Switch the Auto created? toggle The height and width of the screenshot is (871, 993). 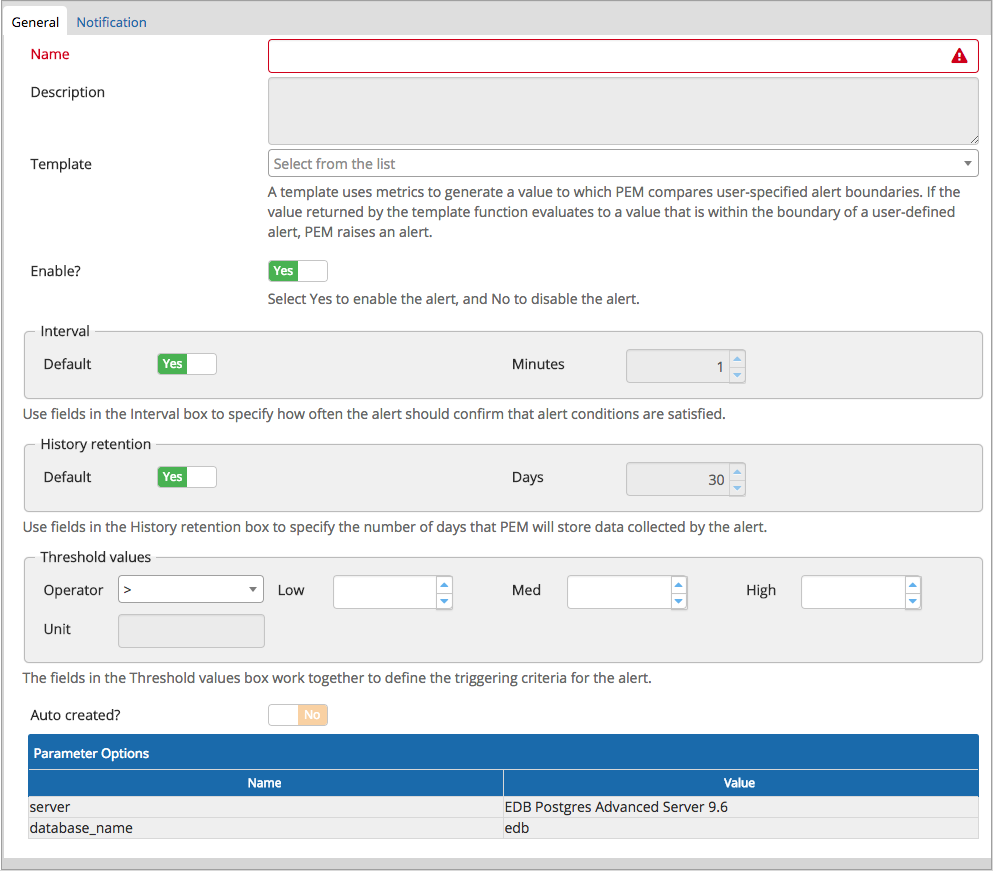click(297, 715)
